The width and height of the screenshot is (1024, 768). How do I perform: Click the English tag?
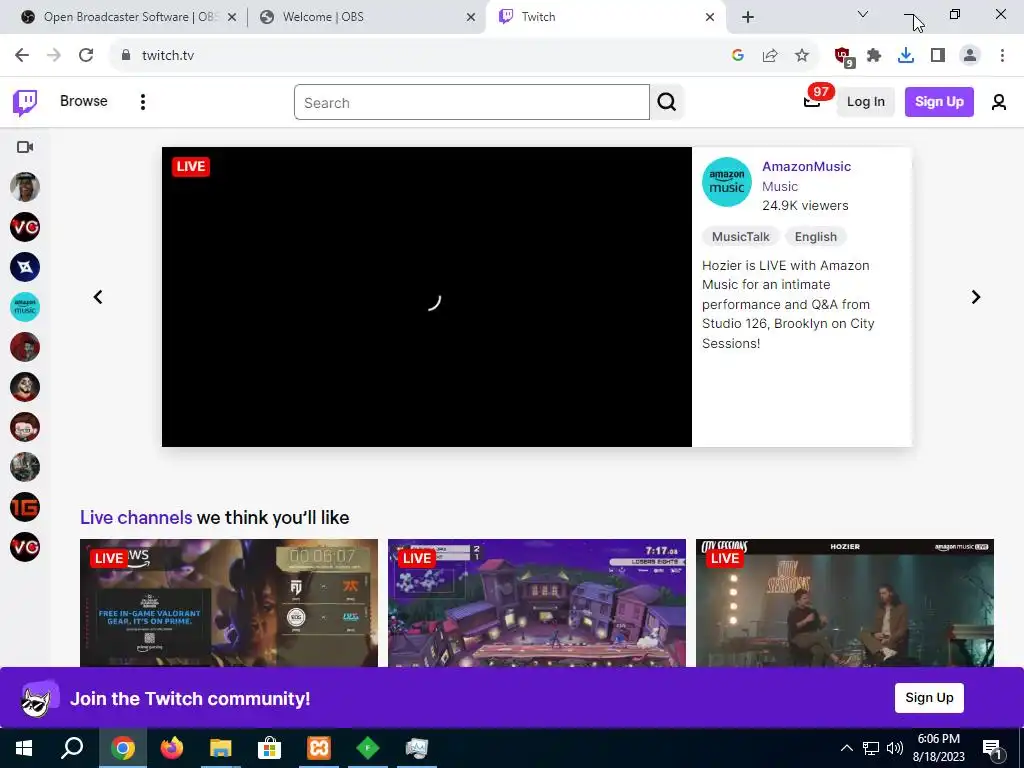click(x=816, y=237)
